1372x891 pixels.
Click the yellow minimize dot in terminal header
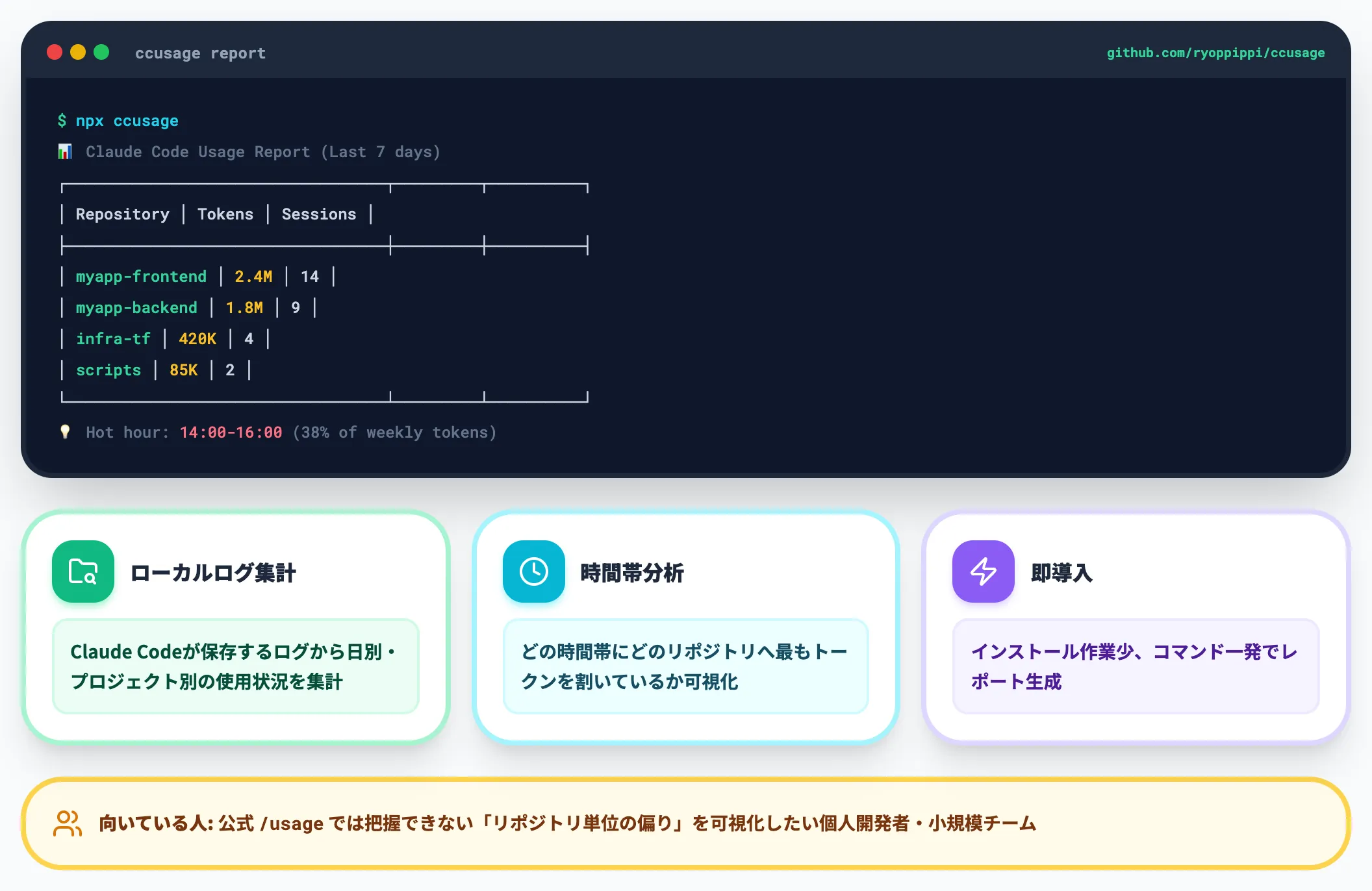click(78, 52)
